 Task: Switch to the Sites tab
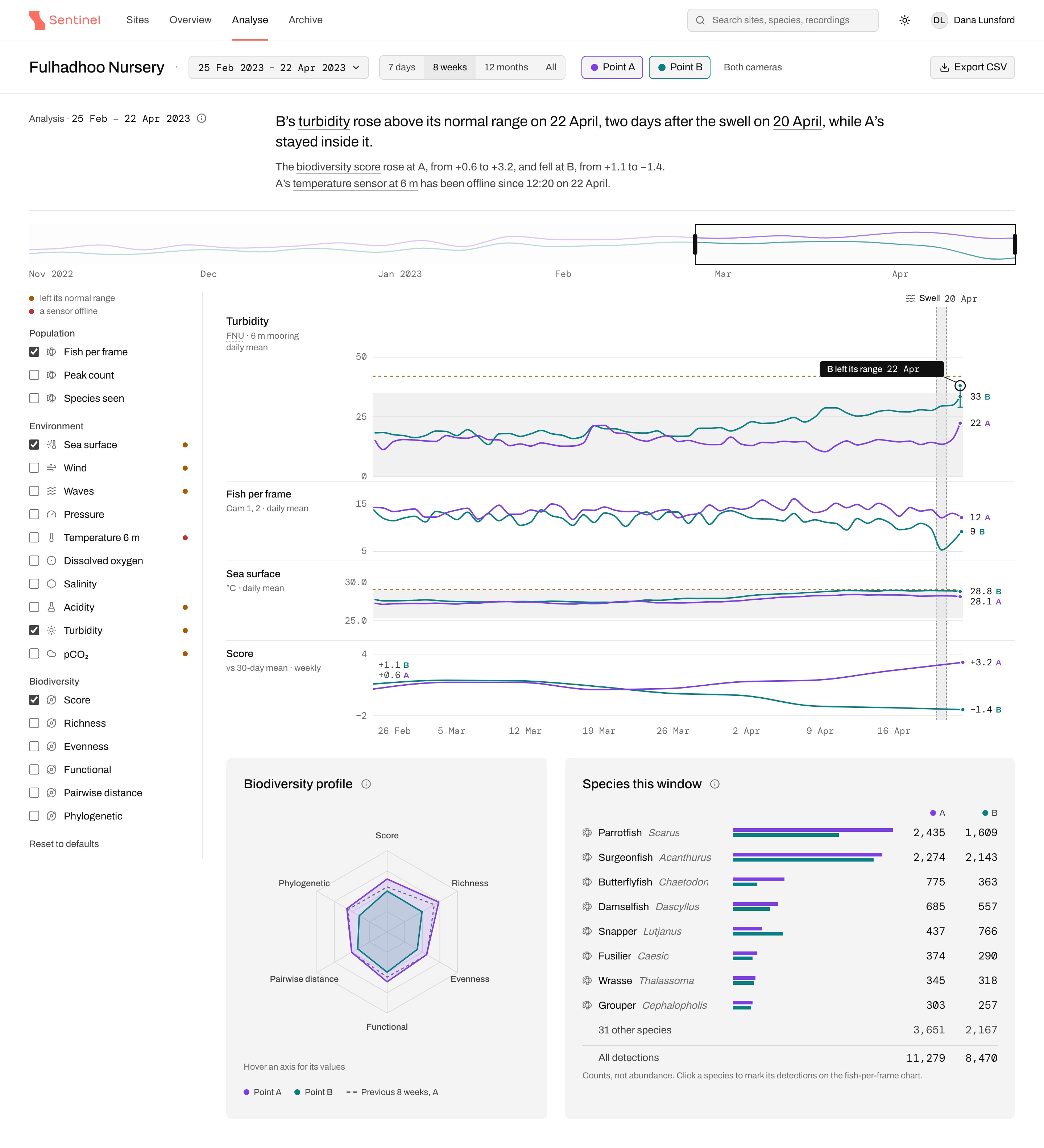coord(137,20)
